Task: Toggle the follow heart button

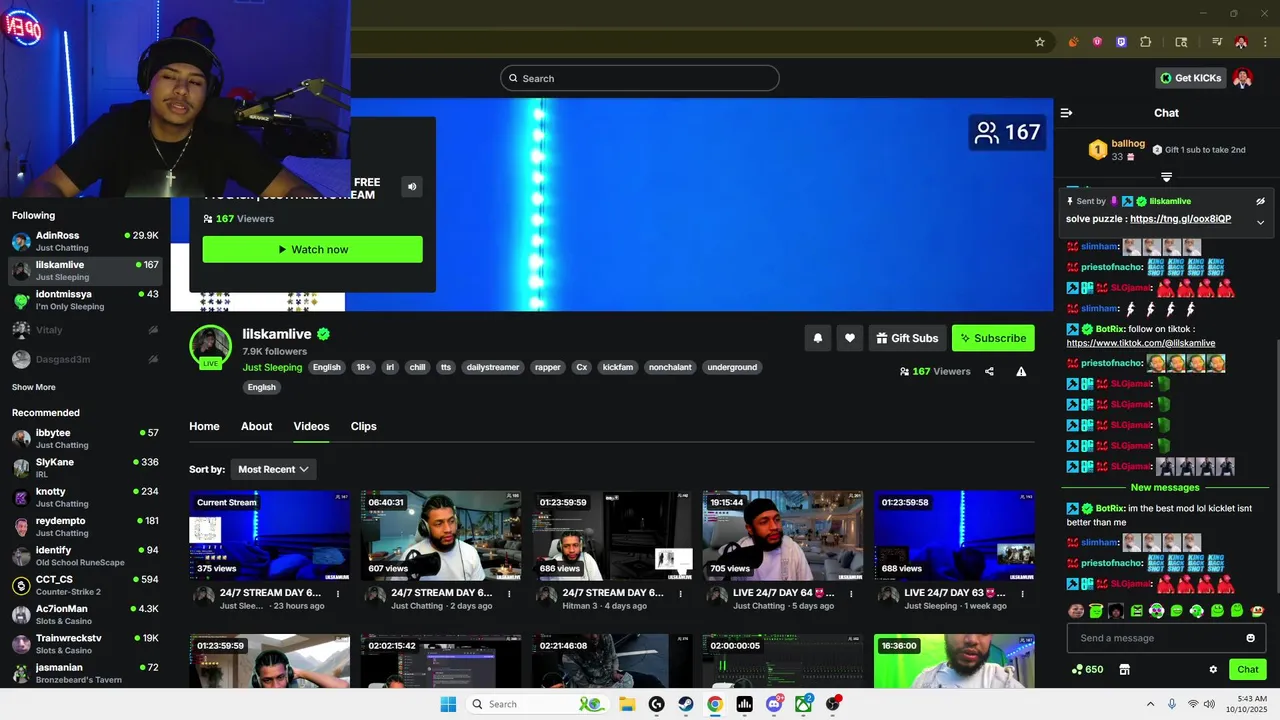Action: click(849, 338)
